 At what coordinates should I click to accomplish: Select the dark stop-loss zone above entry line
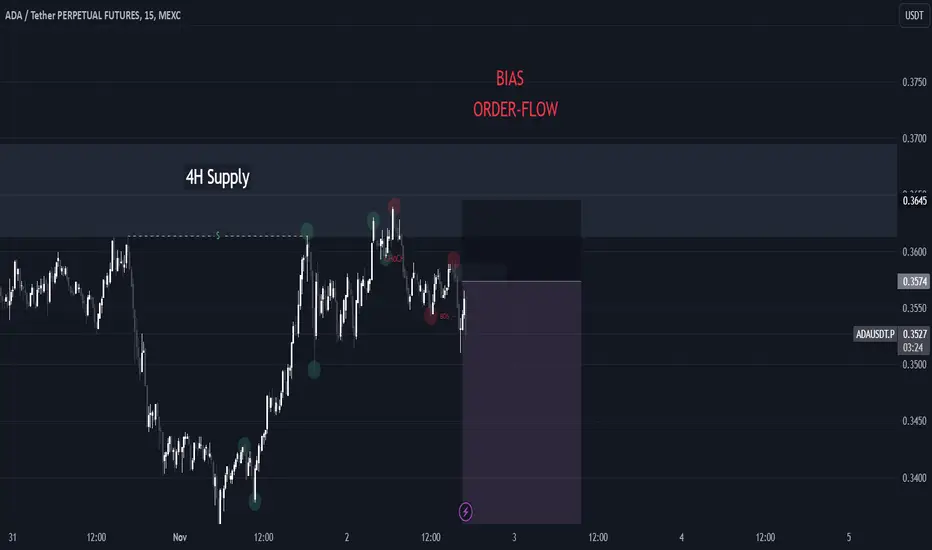pos(522,241)
